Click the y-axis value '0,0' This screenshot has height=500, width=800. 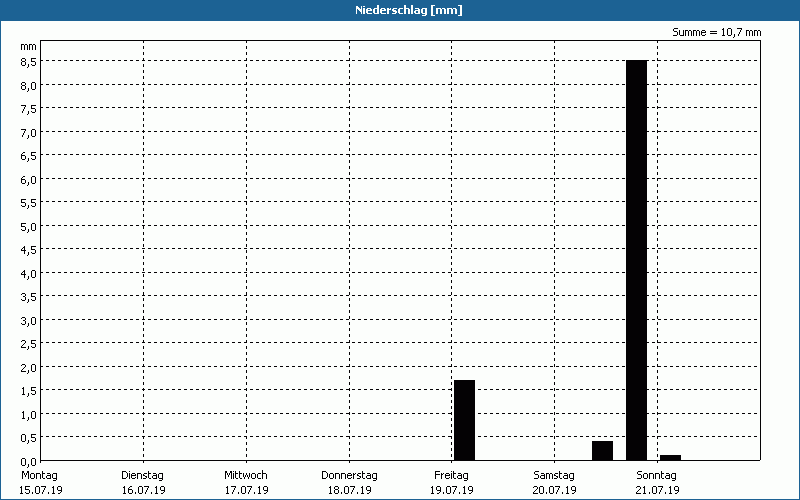(x=29, y=461)
